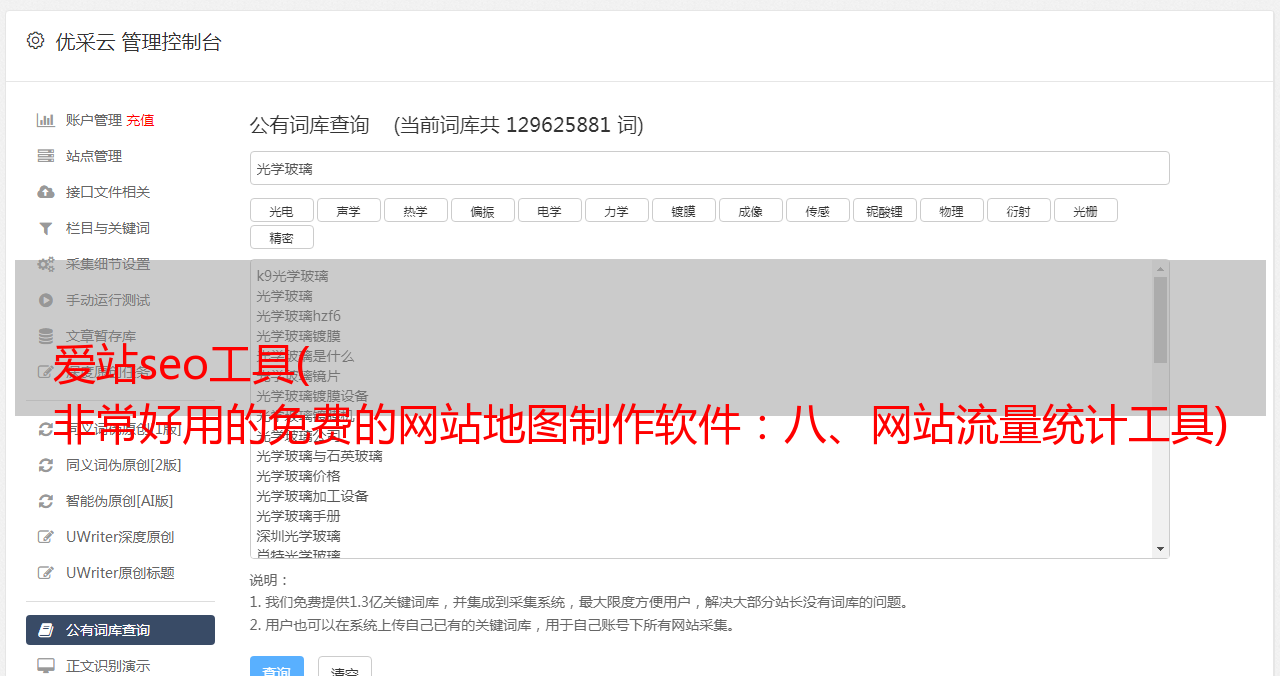Select the 光栅 tag button
Image resolution: width=1280 pixels, height=676 pixels.
1085,211
